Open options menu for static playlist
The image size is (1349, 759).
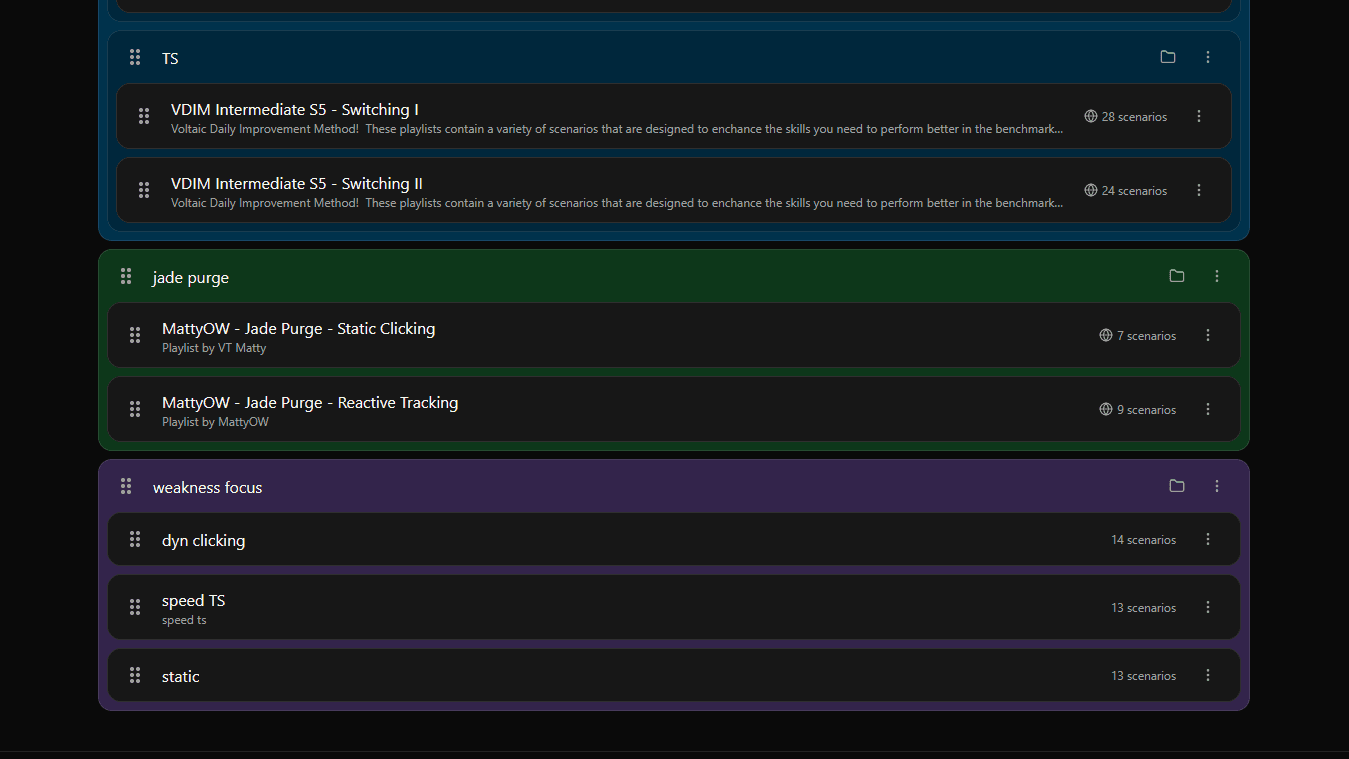[1208, 675]
